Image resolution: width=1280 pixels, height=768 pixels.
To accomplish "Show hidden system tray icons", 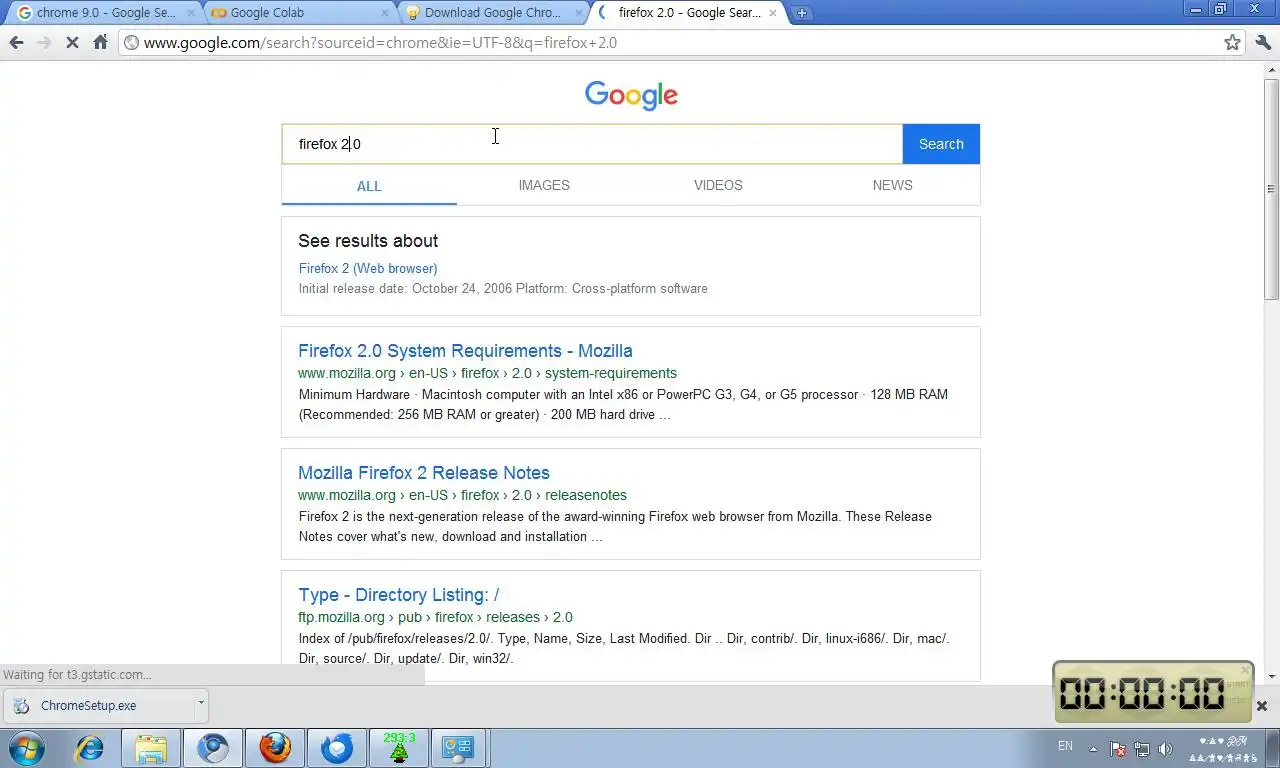I will click(1093, 749).
